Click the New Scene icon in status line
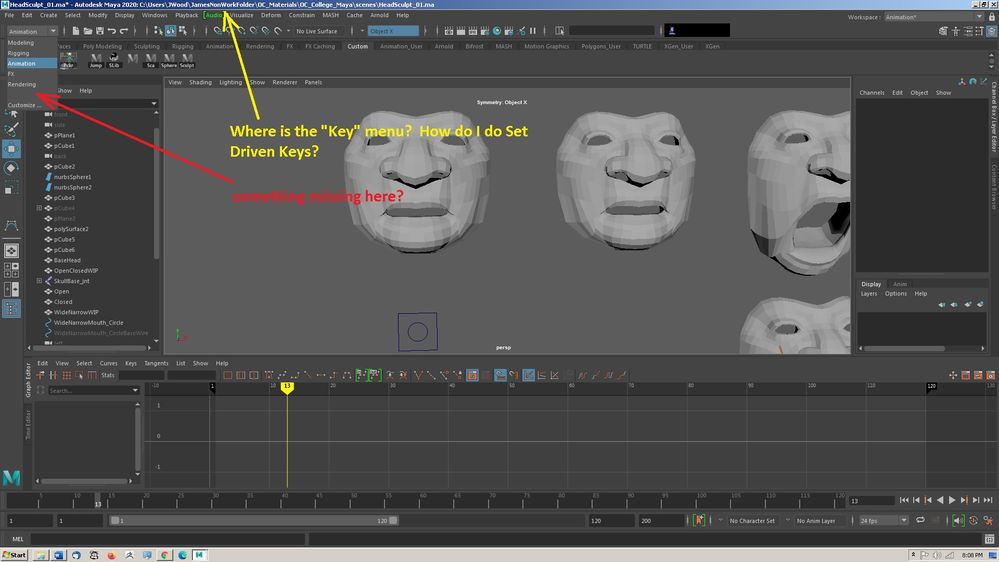Screen dimensions: 999x562 click(x=76, y=31)
